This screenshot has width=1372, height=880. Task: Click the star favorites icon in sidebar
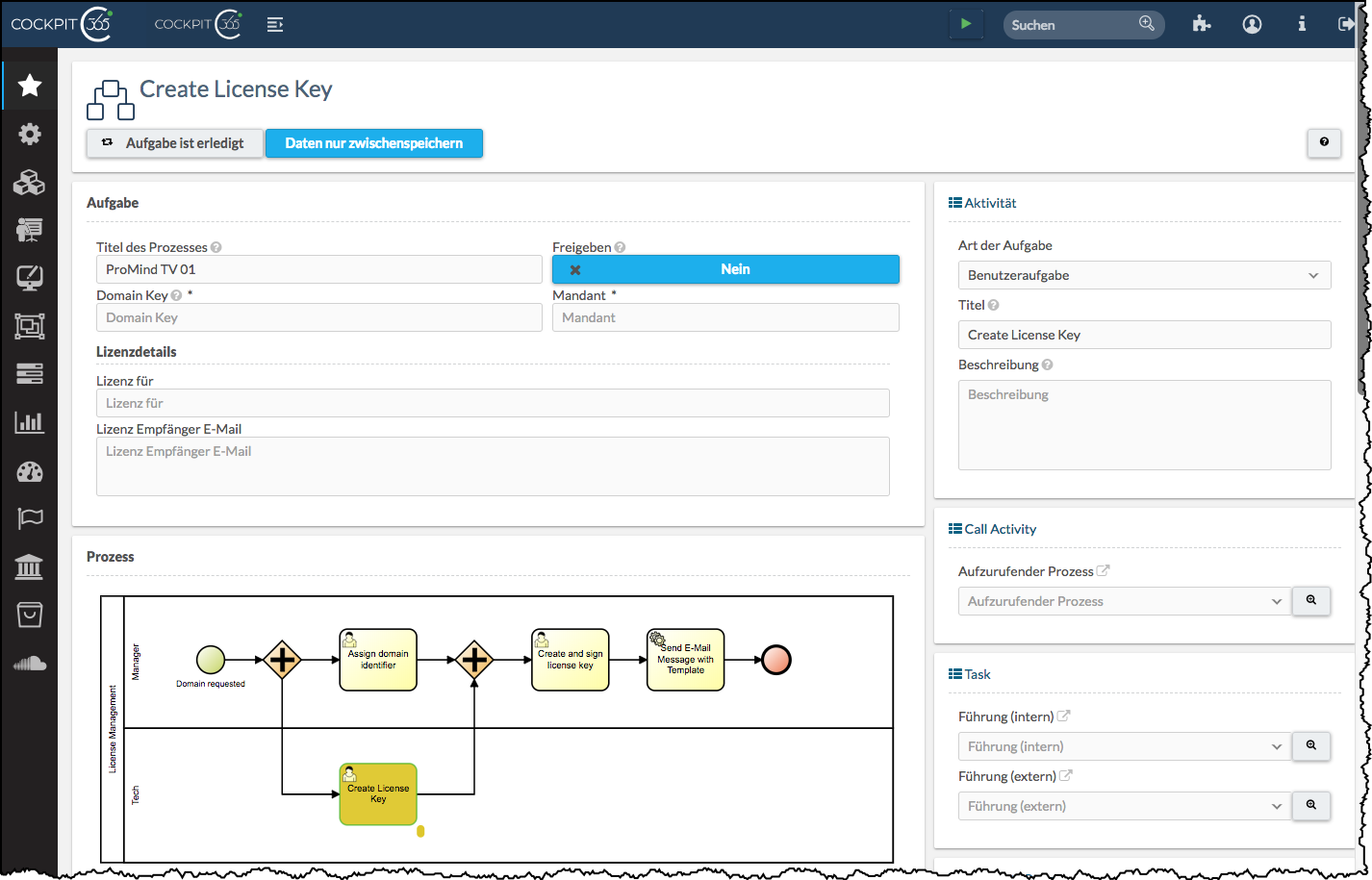[x=30, y=86]
